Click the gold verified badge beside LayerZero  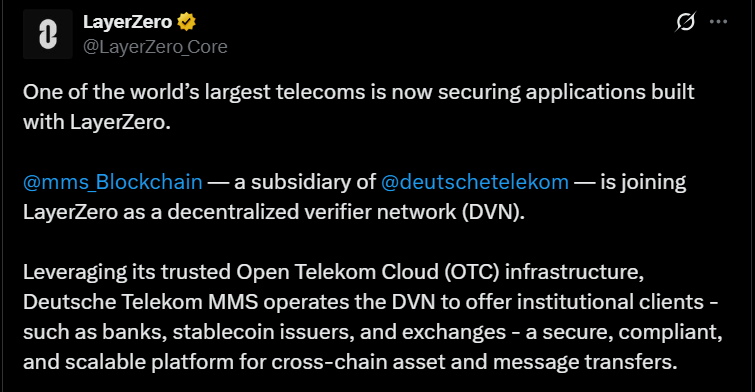tap(186, 22)
